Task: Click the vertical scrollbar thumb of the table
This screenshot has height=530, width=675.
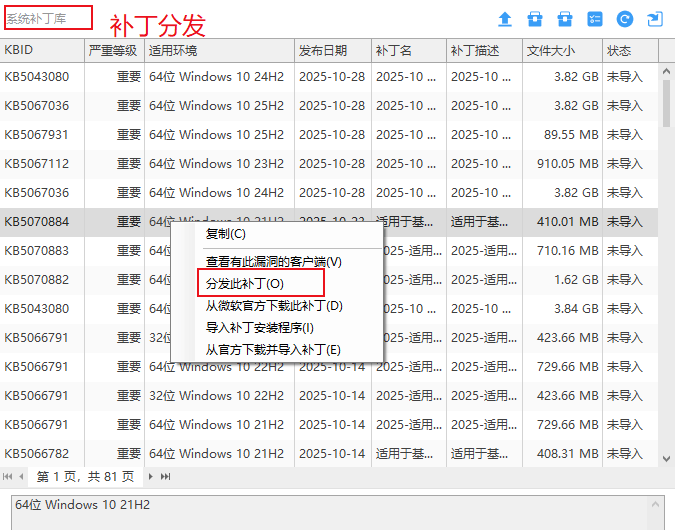Action: (x=666, y=103)
